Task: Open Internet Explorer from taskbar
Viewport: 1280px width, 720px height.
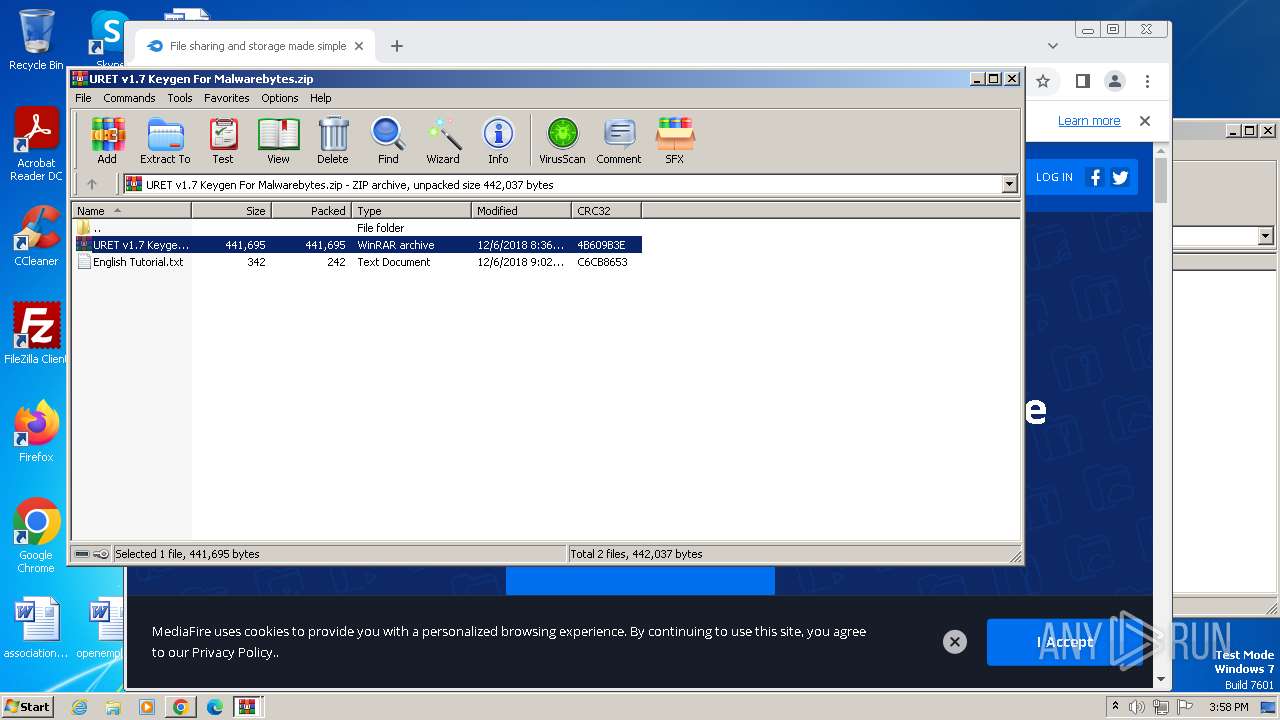Action: tap(79, 707)
